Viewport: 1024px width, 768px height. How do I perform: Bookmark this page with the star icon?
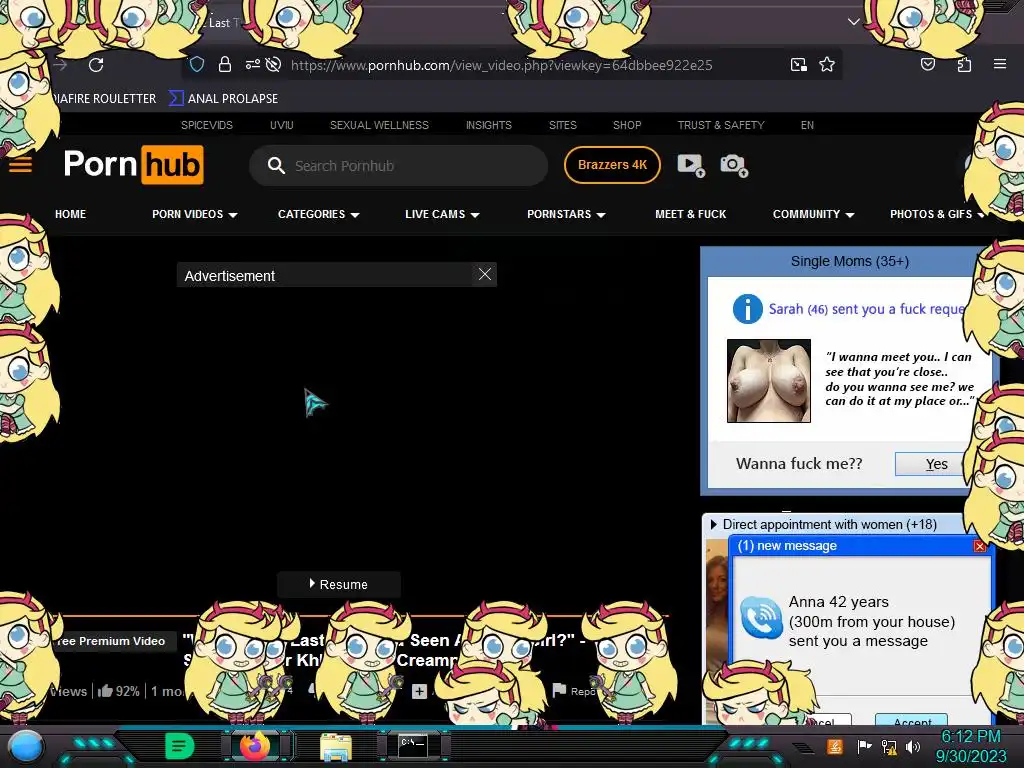[827, 64]
